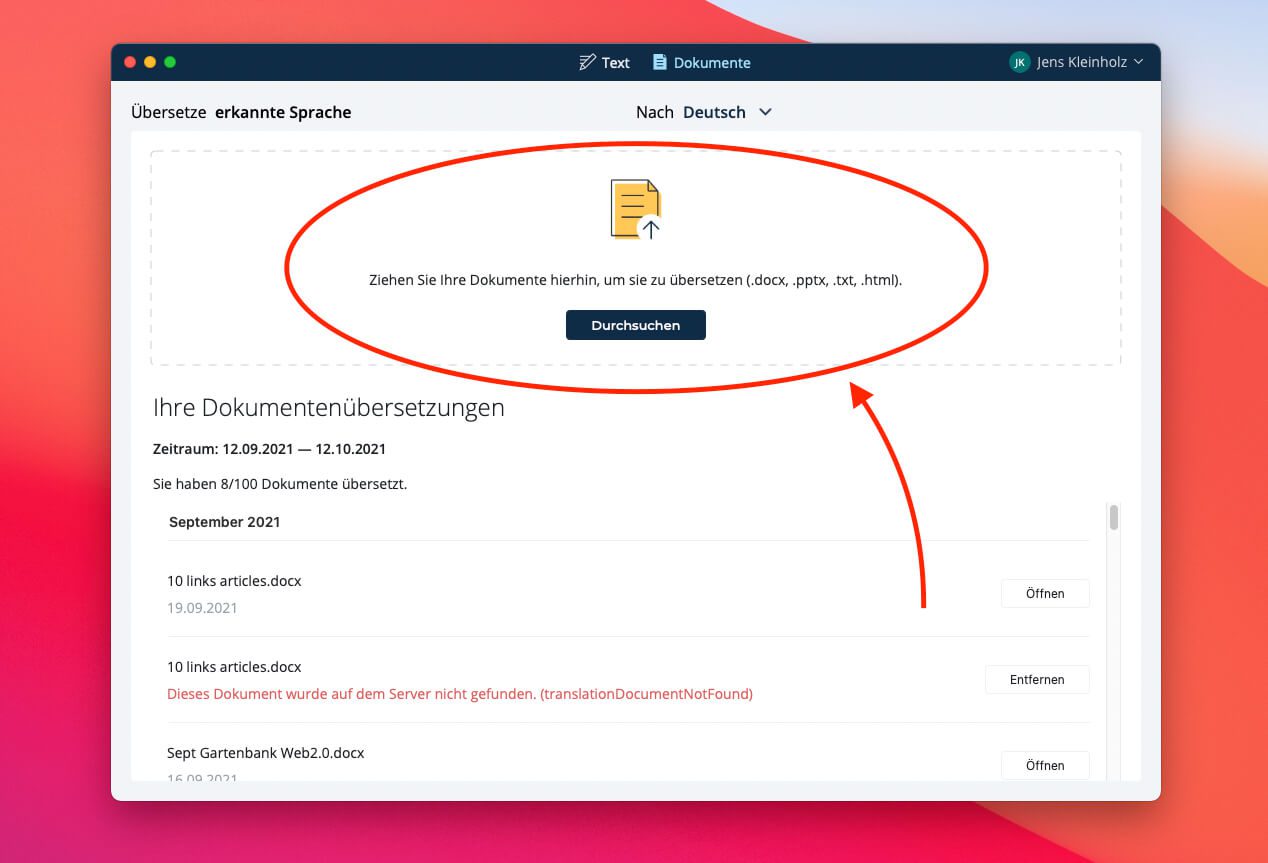This screenshot has width=1268, height=863.
Task: Click the Zeitraum 12.09.2021 — 12.10.2021 line
Action: coord(270,449)
